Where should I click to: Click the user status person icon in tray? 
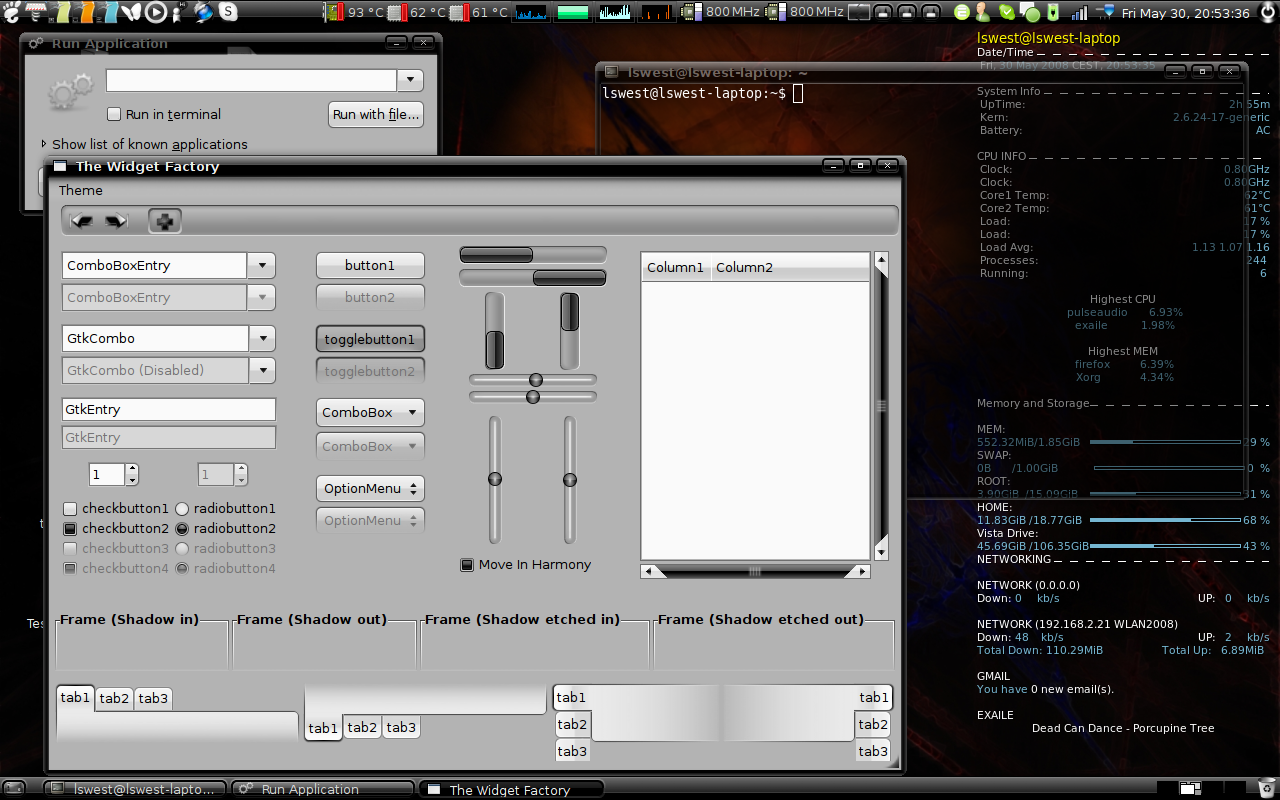[x=983, y=12]
